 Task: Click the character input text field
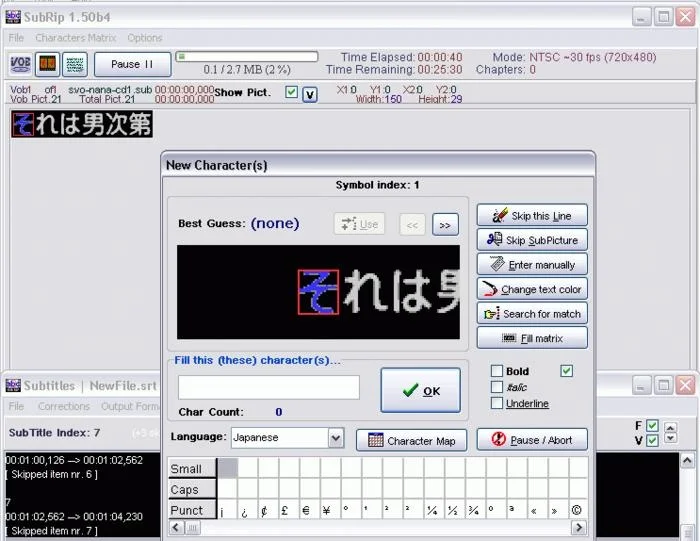click(269, 387)
